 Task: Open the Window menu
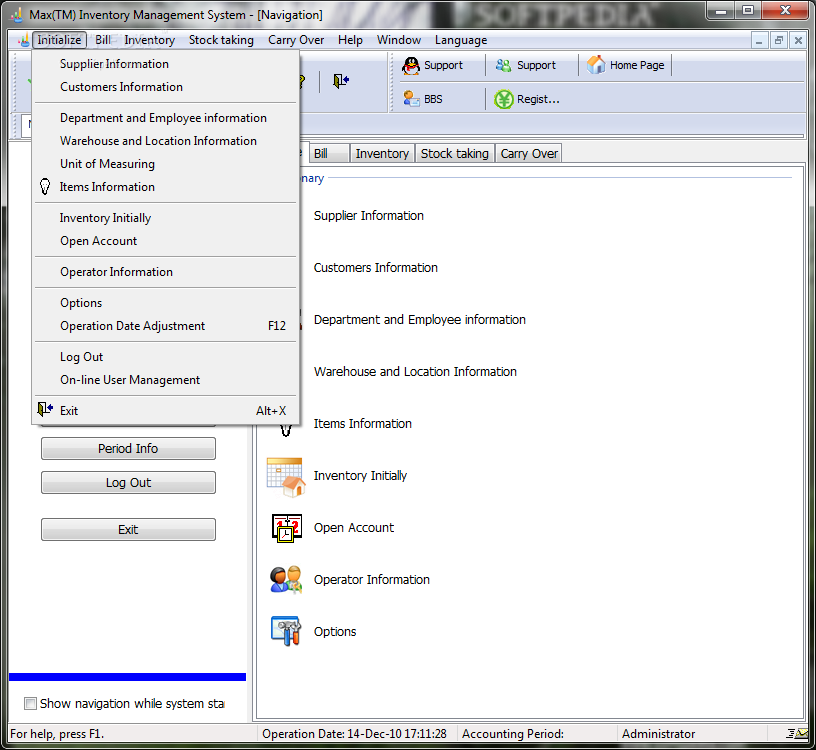[399, 40]
